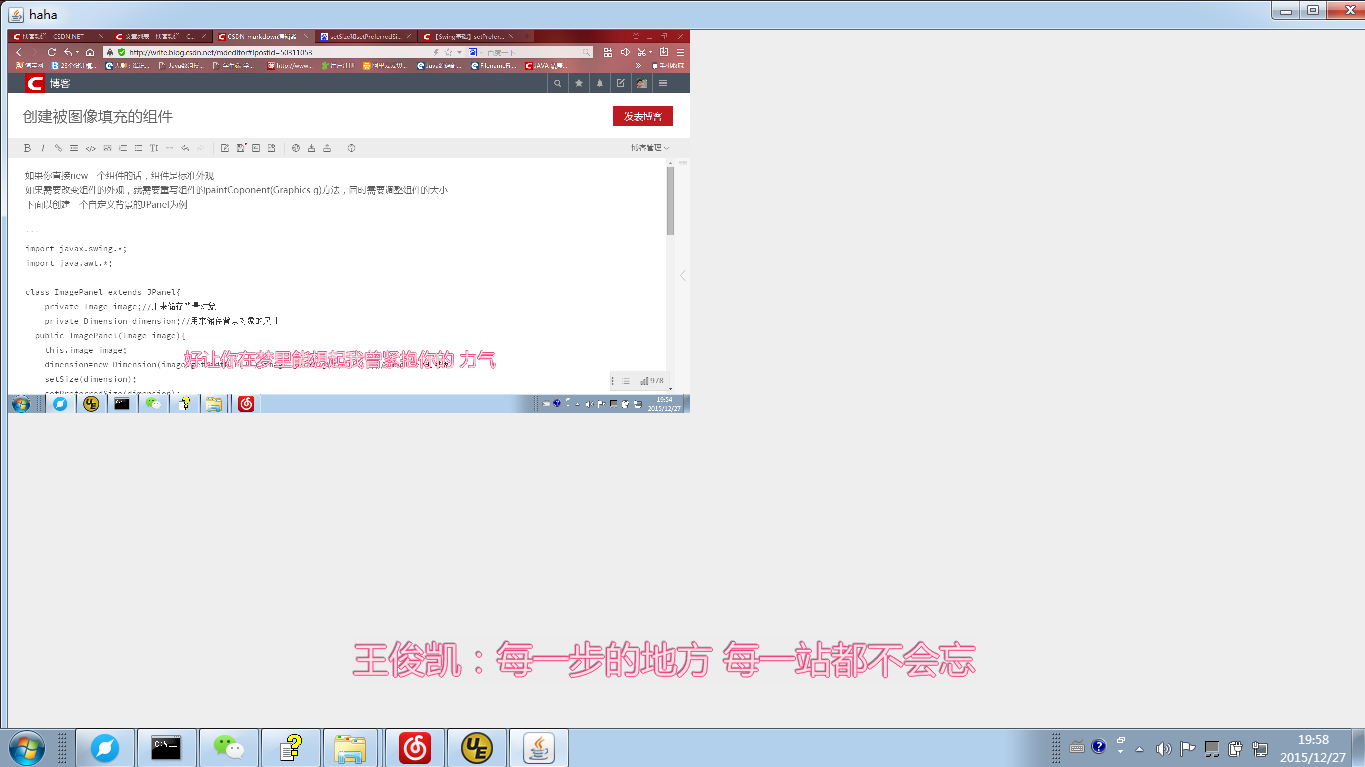Click the bookmark star in the address bar
1365x767 pixels.
coord(448,52)
